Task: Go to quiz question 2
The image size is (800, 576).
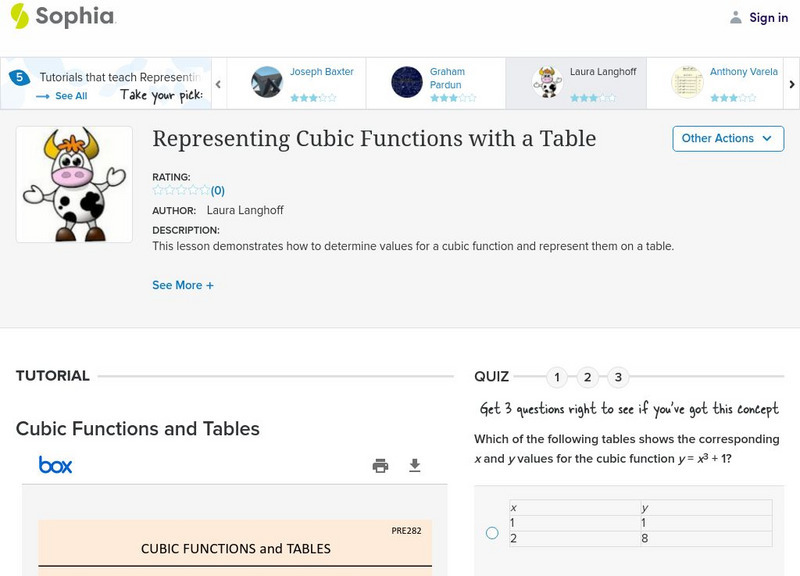Action: tap(588, 377)
